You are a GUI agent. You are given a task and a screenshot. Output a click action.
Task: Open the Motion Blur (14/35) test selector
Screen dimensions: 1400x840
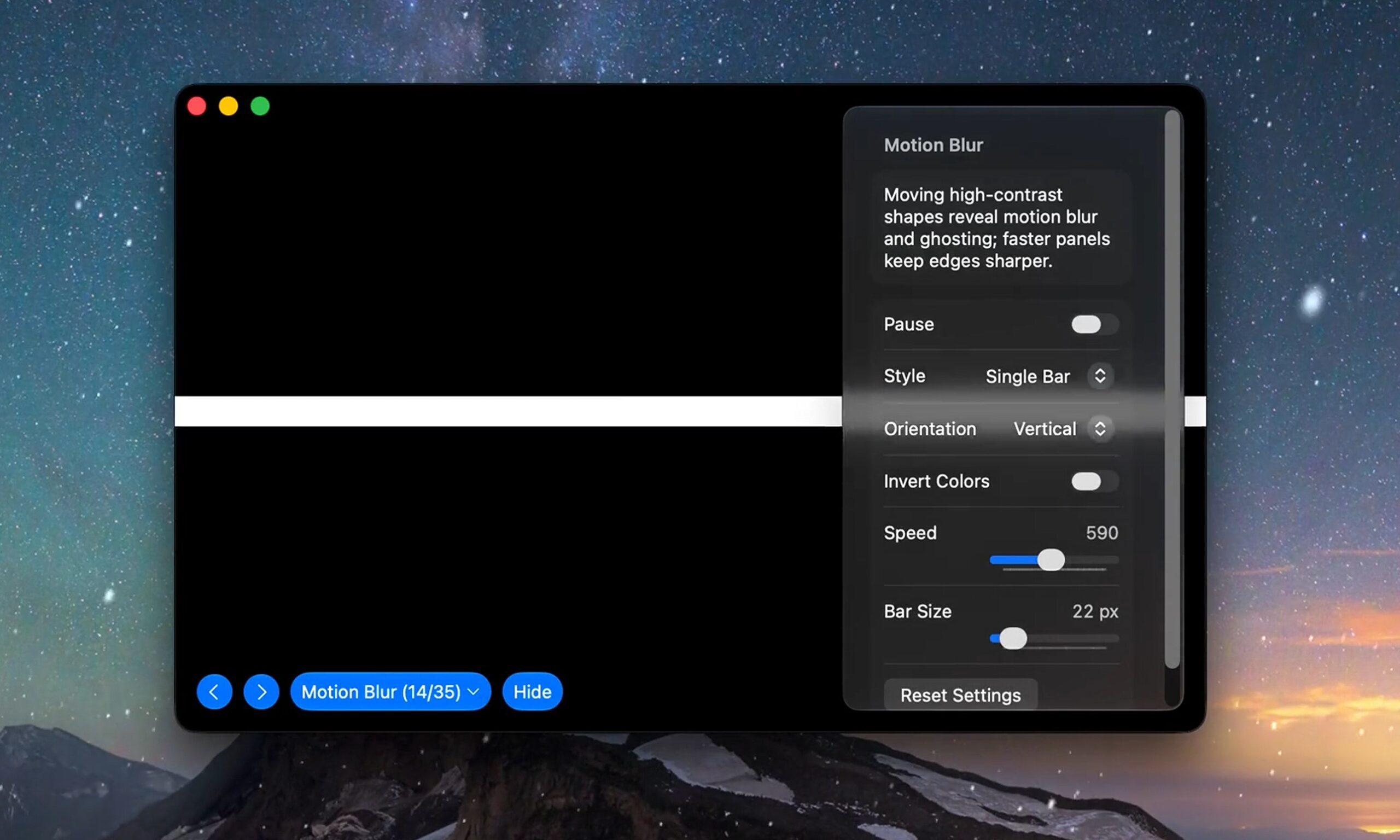pyautogui.click(x=390, y=691)
